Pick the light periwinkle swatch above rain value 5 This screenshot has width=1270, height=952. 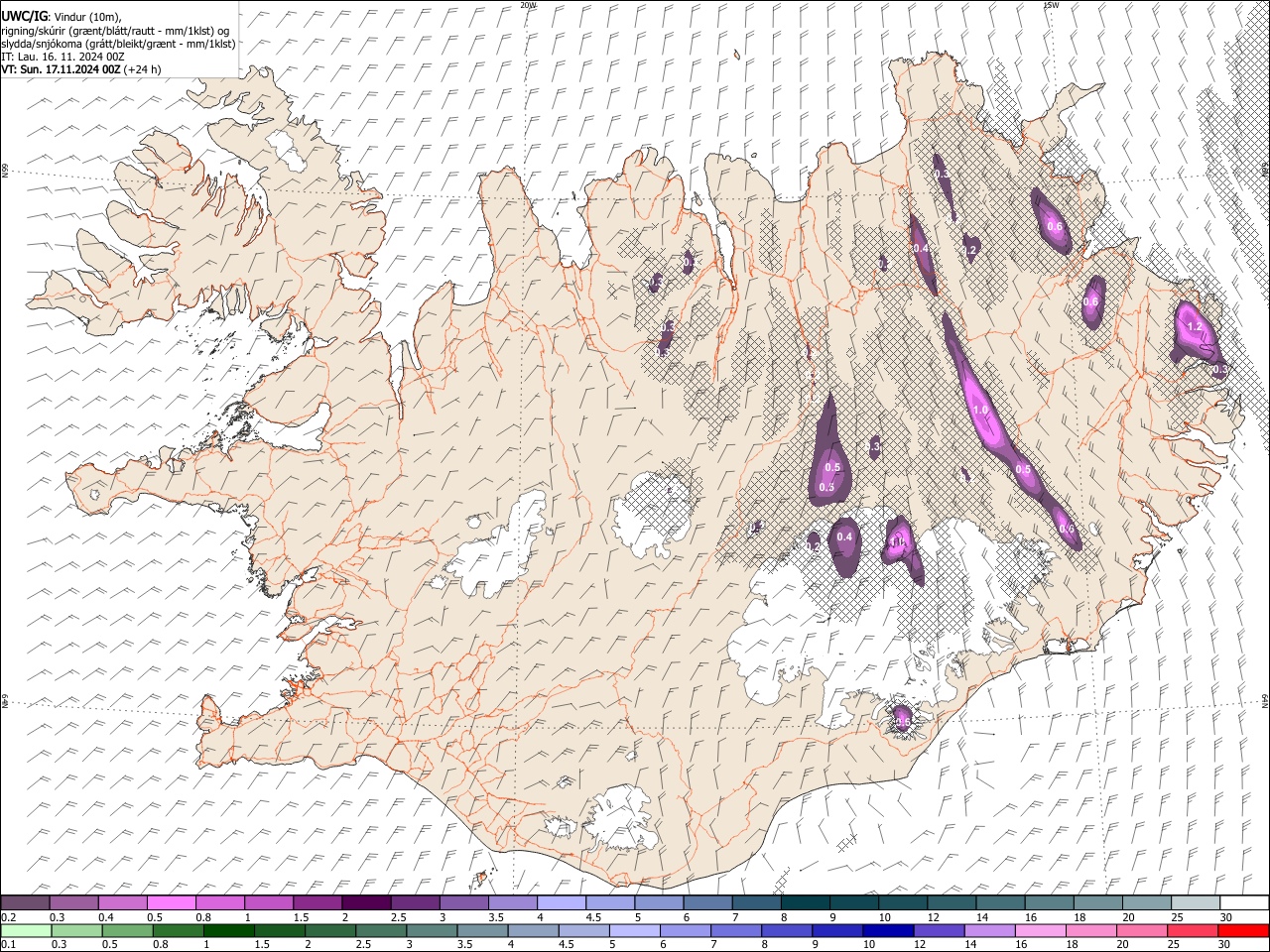click(635, 931)
